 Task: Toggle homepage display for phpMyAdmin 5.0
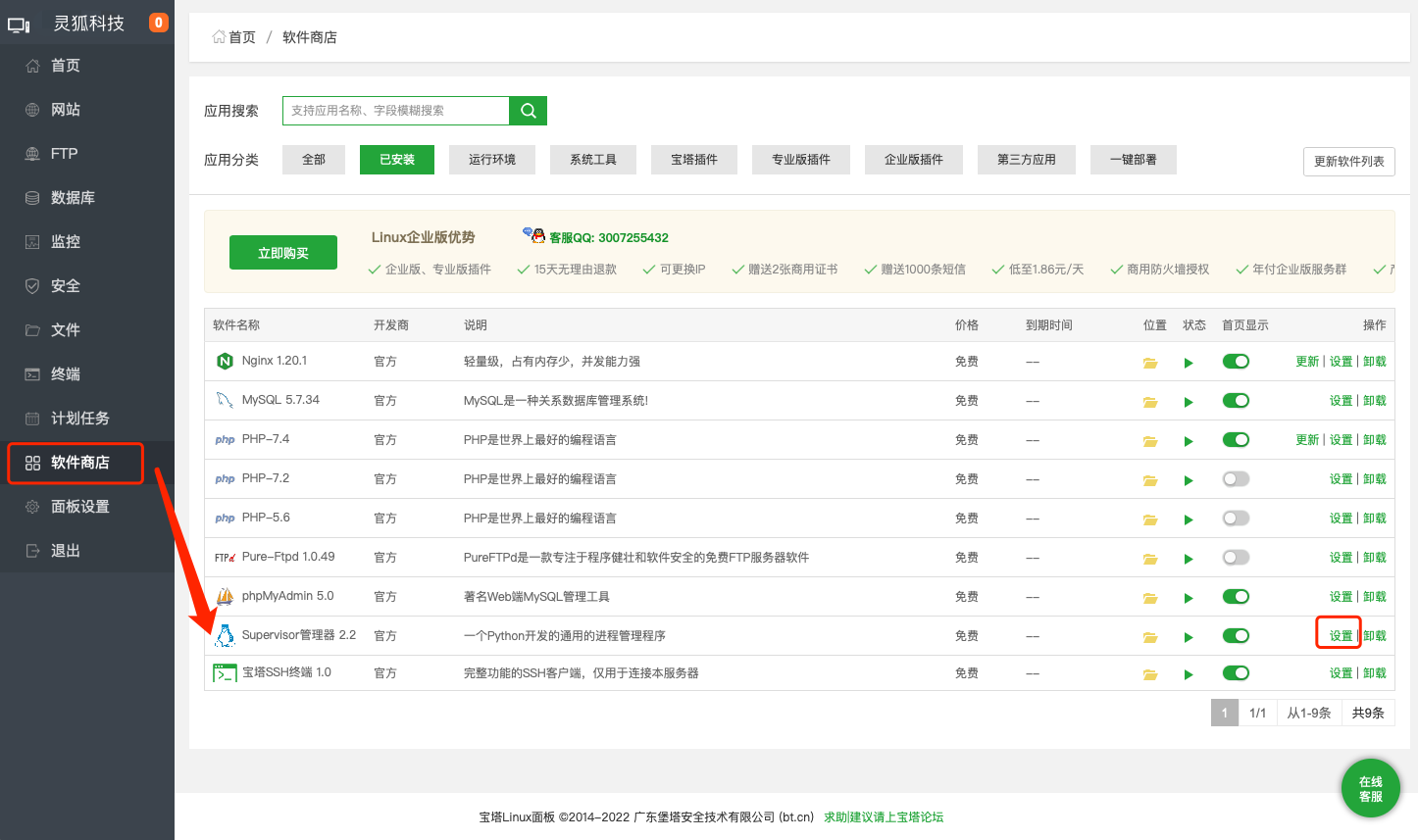pyautogui.click(x=1236, y=597)
